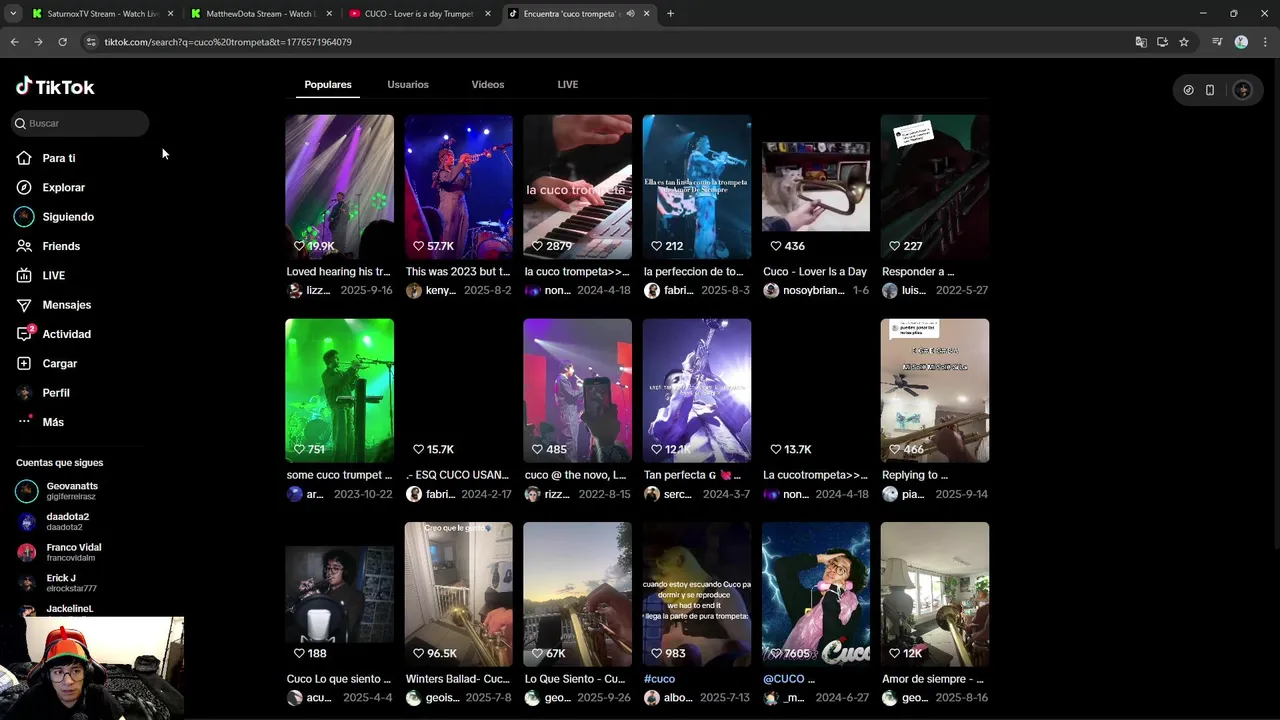
Task: Click the address bar URL
Action: click(x=228, y=42)
